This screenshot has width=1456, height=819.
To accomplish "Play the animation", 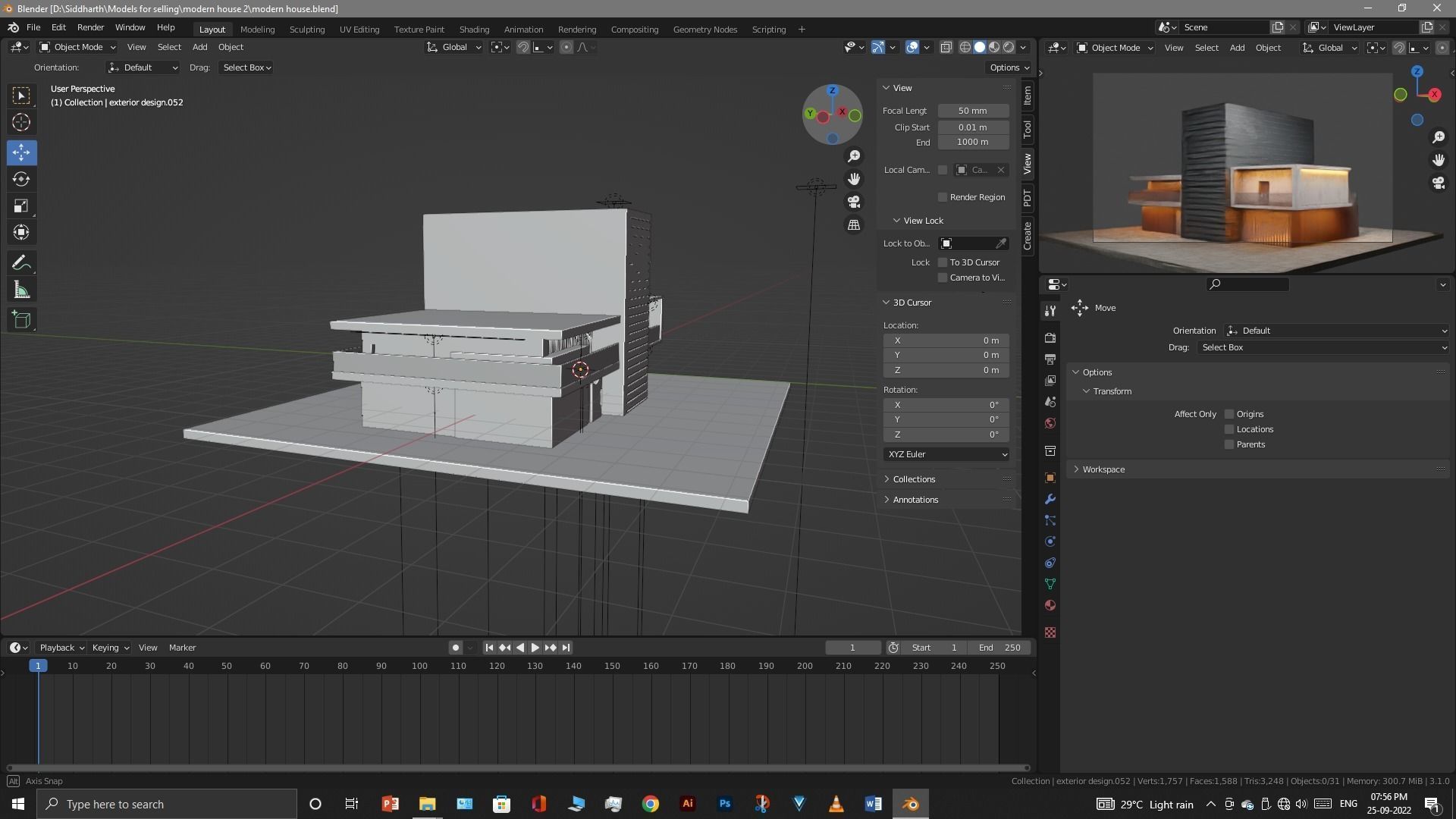I will tap(535, 648).
